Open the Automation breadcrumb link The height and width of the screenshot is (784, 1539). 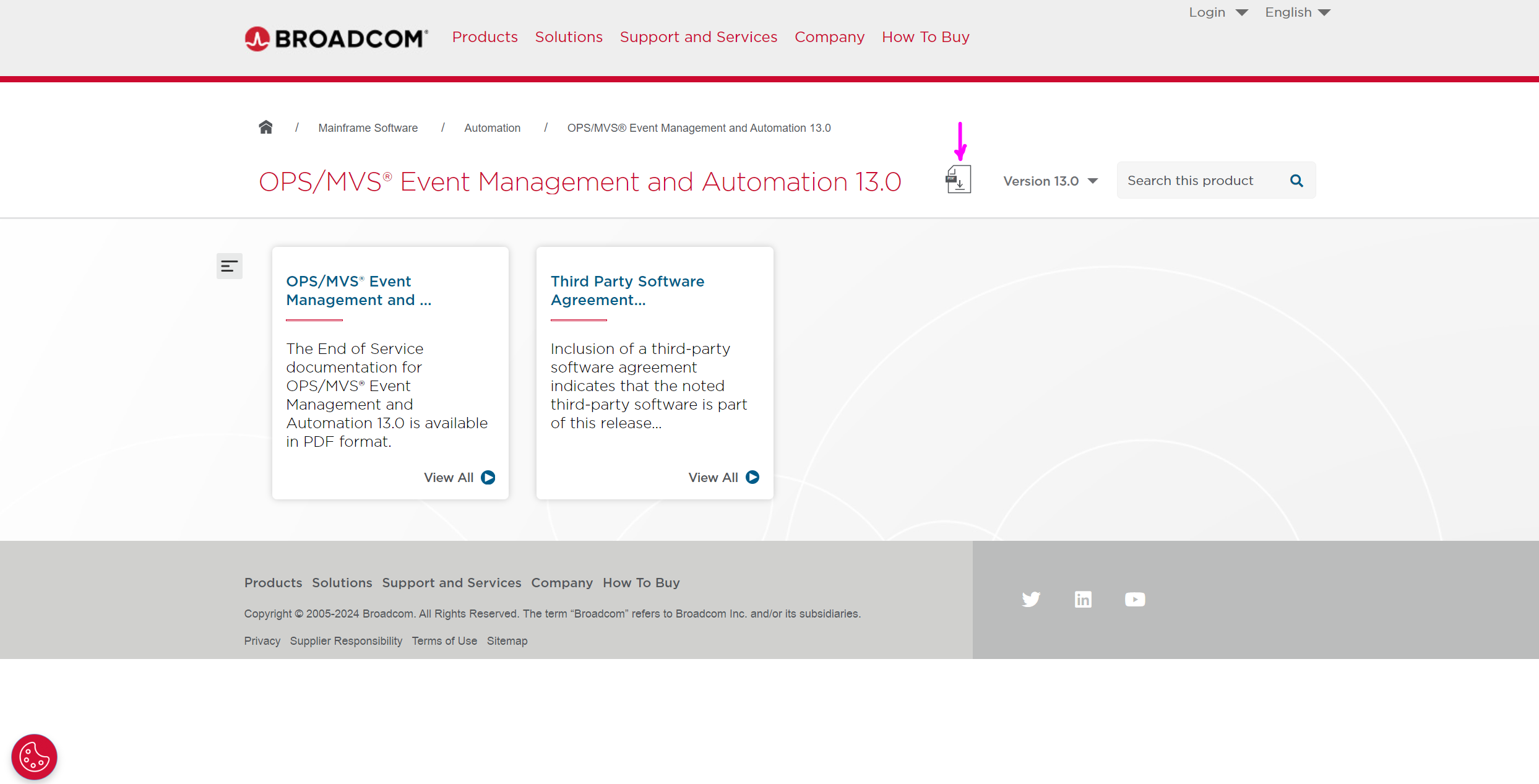coord(492,128)
